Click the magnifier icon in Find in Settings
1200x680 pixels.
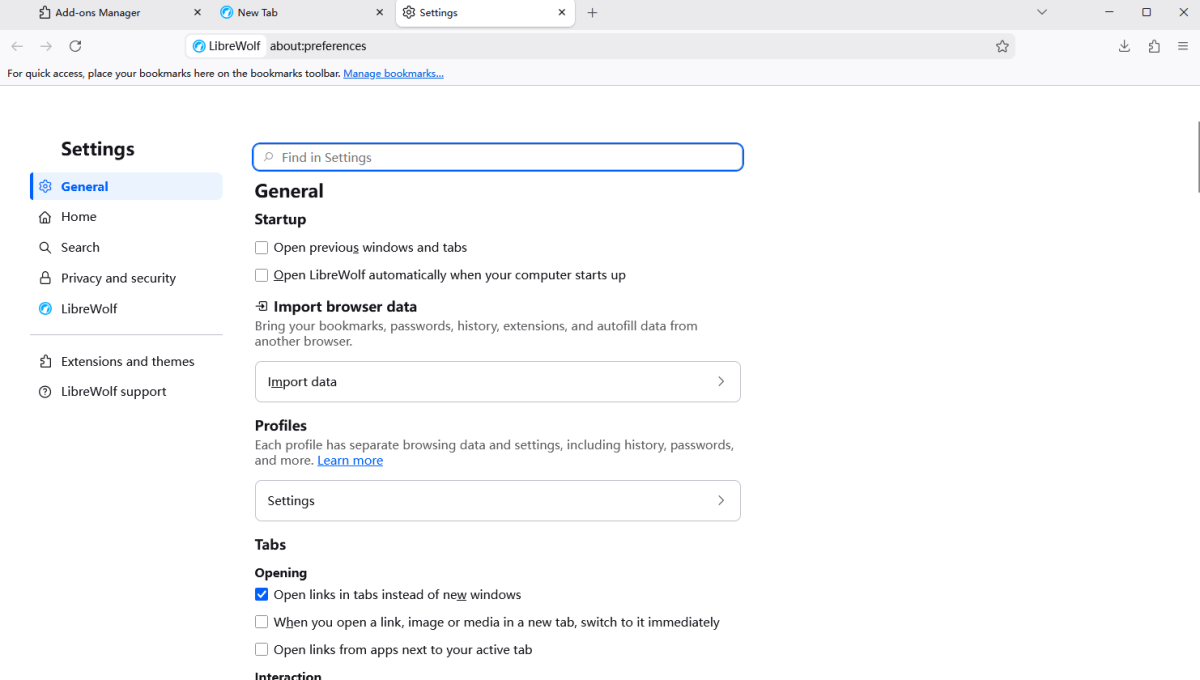[269, 157]
